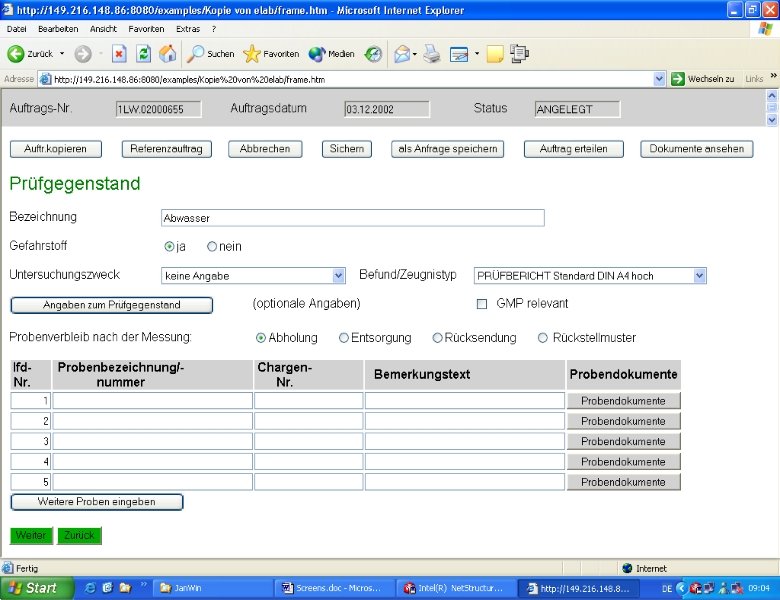Click the Mail envelope icon
Viewport: 780px width, 600px height.
point(402,54)
